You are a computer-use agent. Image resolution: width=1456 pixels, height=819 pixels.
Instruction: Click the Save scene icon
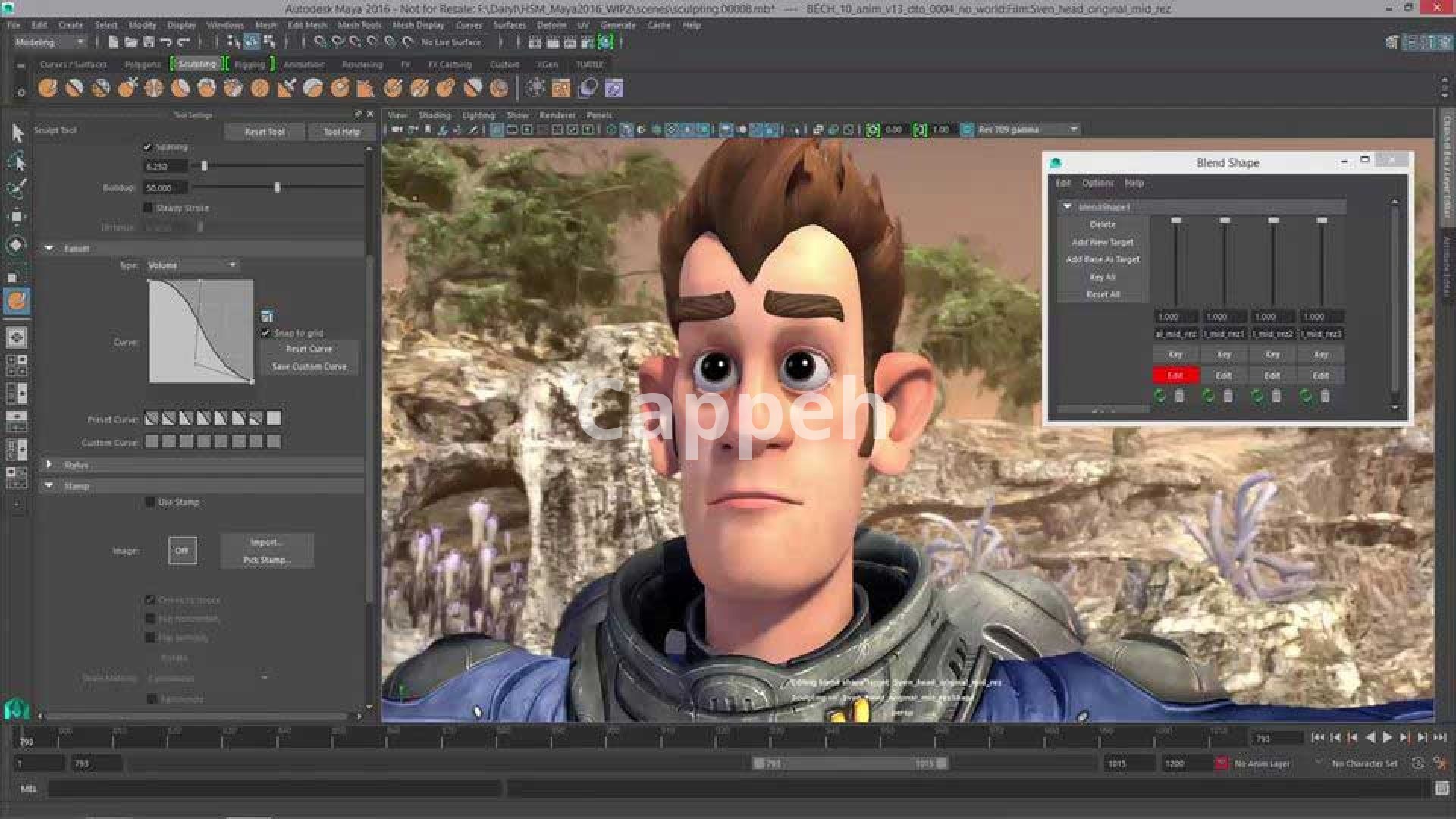pyautogui.click(x=149, y=42)
